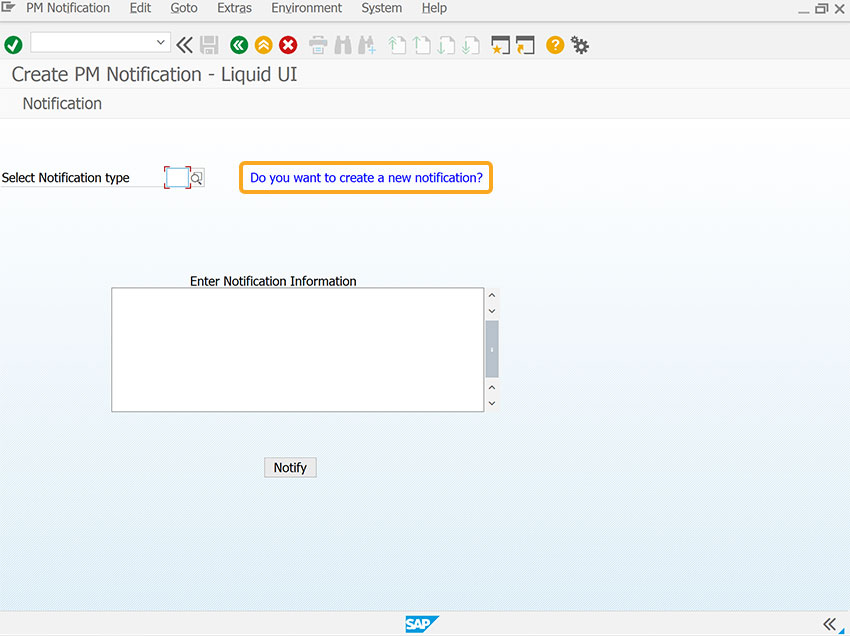850x636 pixels.
Task: Collapse command field with double chevron
Action: pyautogui.click(x=184, y=45)
